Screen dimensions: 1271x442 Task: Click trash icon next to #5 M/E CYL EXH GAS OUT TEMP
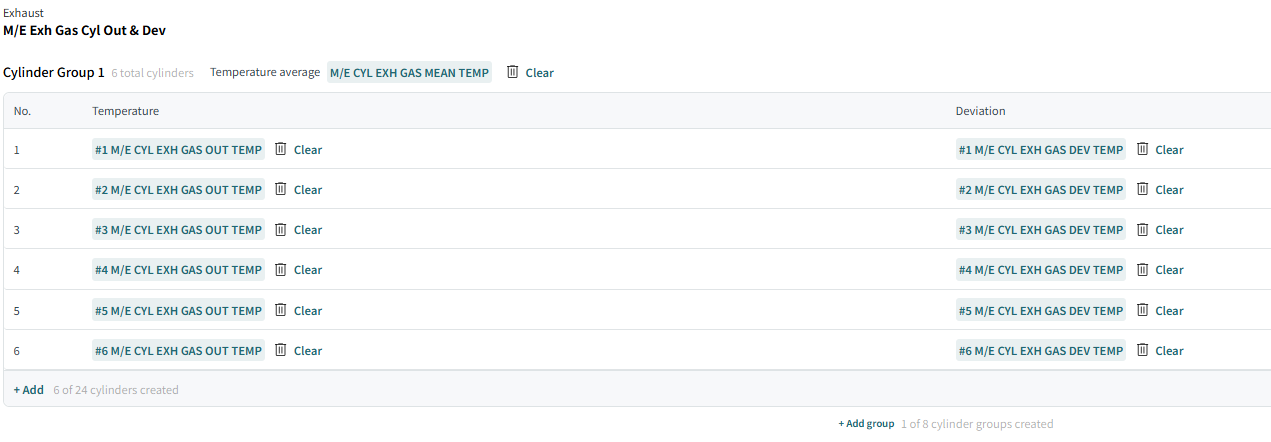pos(281,310)
